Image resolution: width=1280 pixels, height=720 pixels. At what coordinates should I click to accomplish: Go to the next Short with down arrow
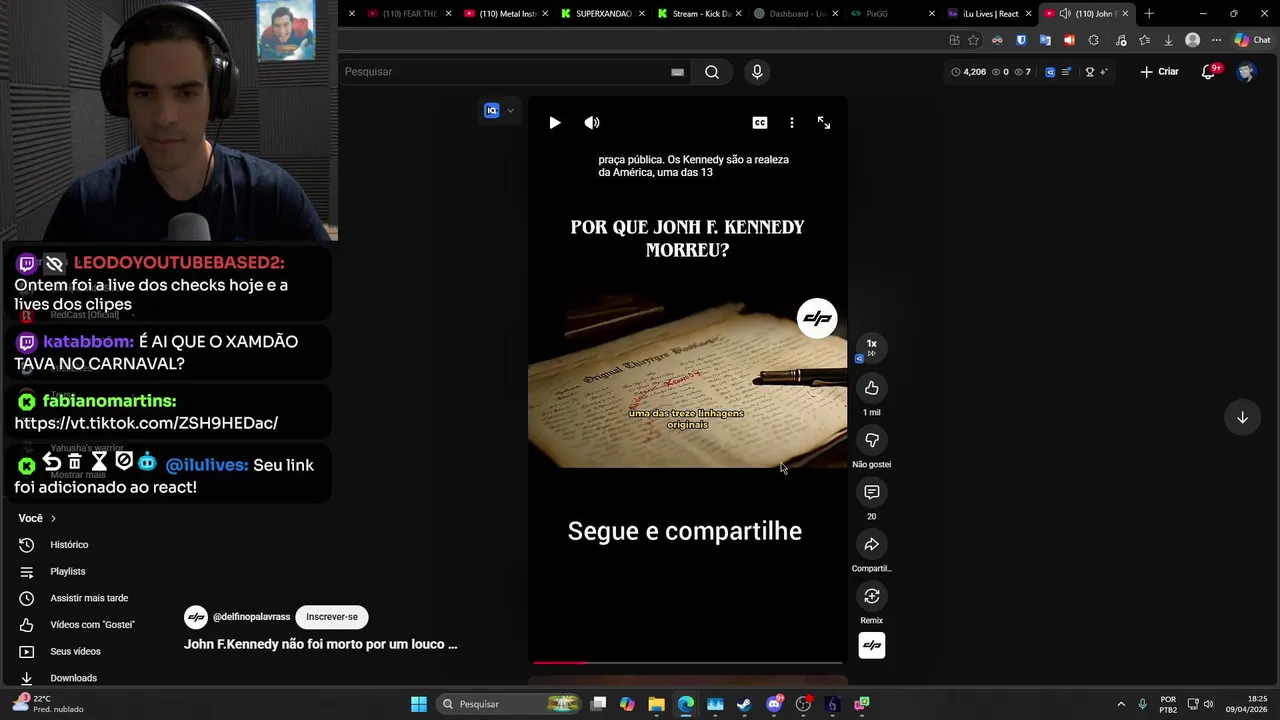tap(1242, 417)
